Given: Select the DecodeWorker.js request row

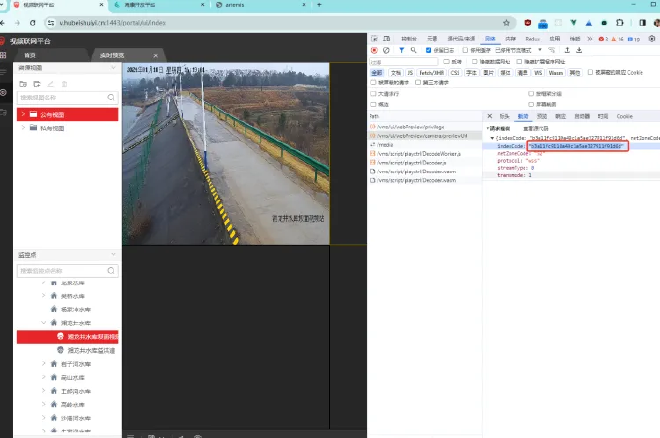Looking at the screenshot, I should (x=425, y=154).
